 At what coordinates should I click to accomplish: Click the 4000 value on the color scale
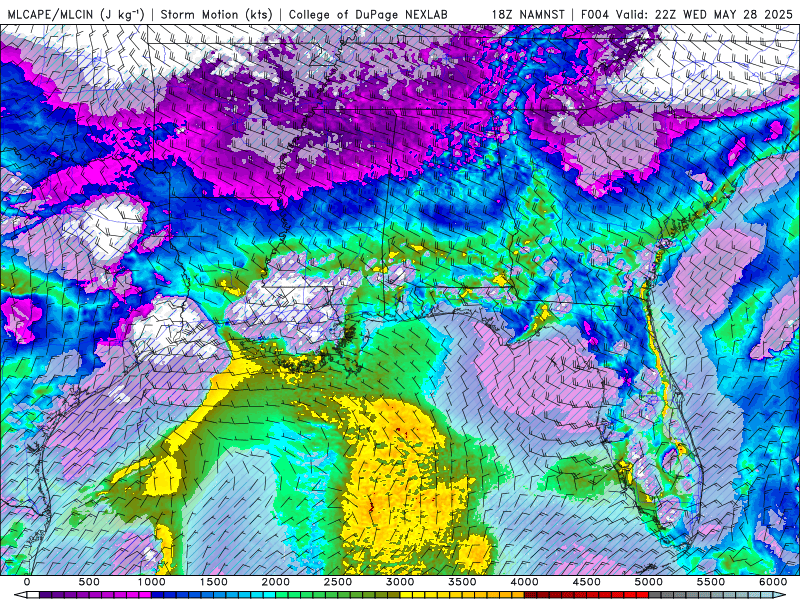point(524,582)
